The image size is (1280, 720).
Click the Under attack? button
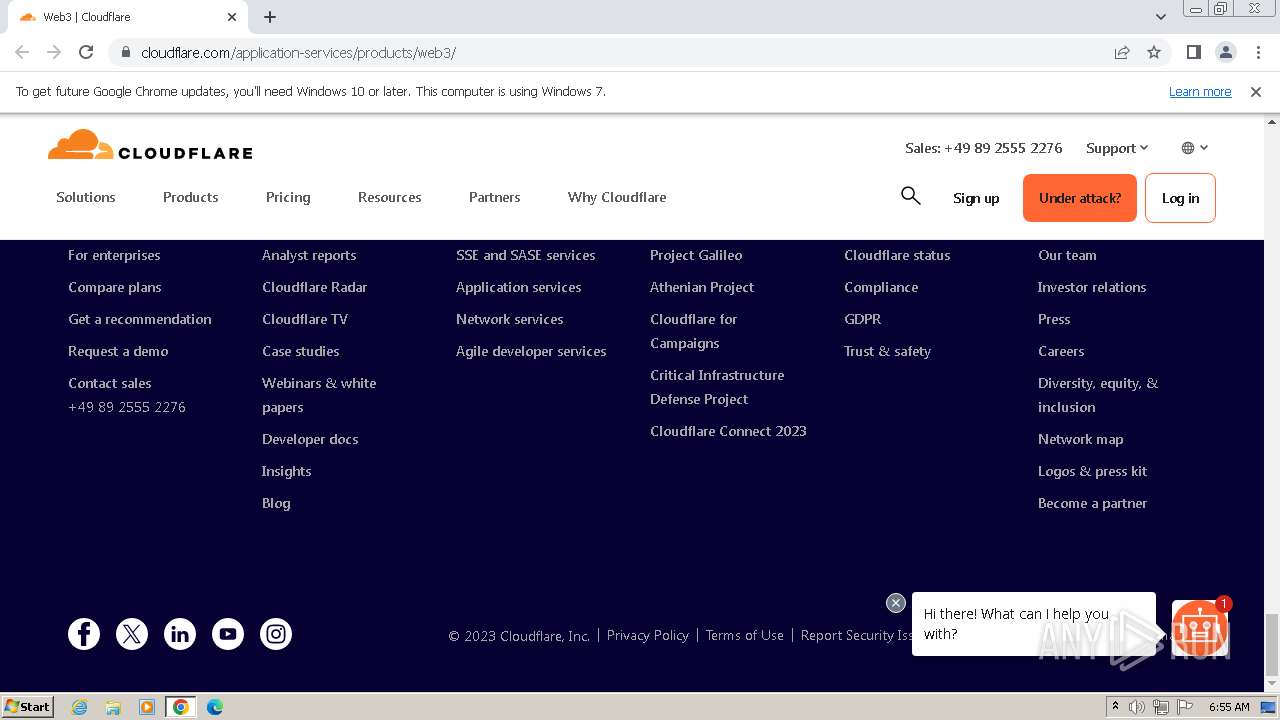click(x=1080, y=198)
